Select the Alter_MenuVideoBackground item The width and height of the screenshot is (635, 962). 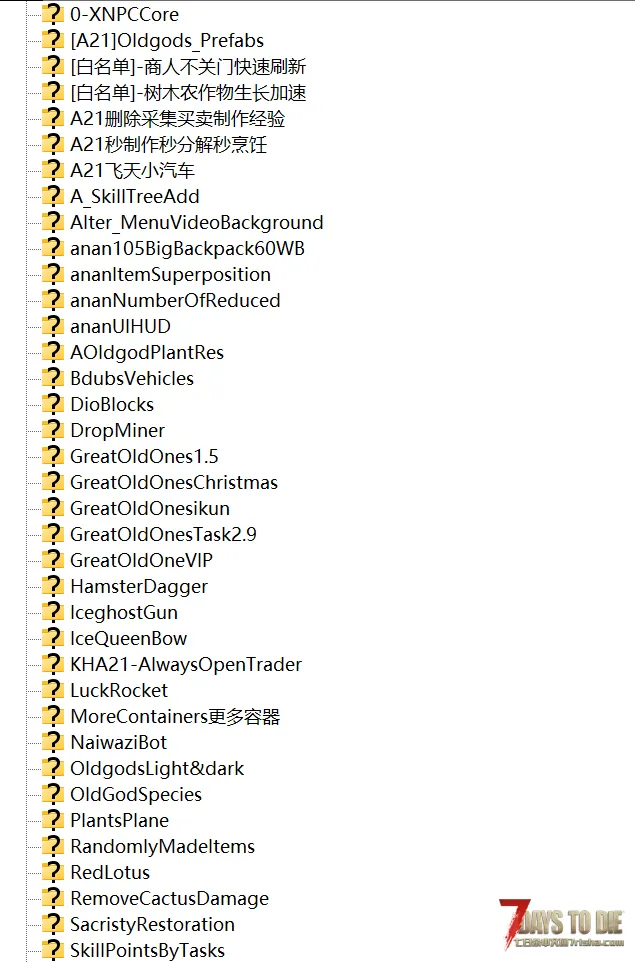click(x=196, y=222)
